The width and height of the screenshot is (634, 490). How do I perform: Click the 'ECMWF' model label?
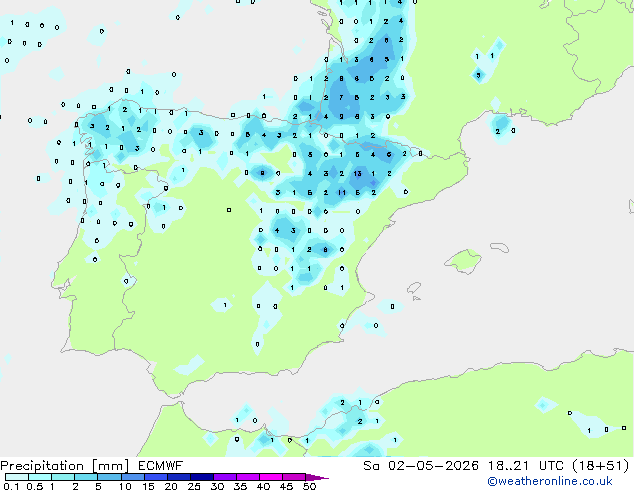click(161, 466)
